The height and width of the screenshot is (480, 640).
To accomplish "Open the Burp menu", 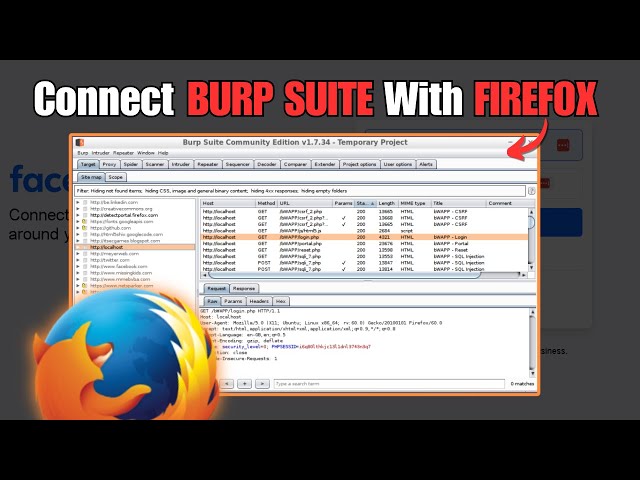I will point(83,153).
